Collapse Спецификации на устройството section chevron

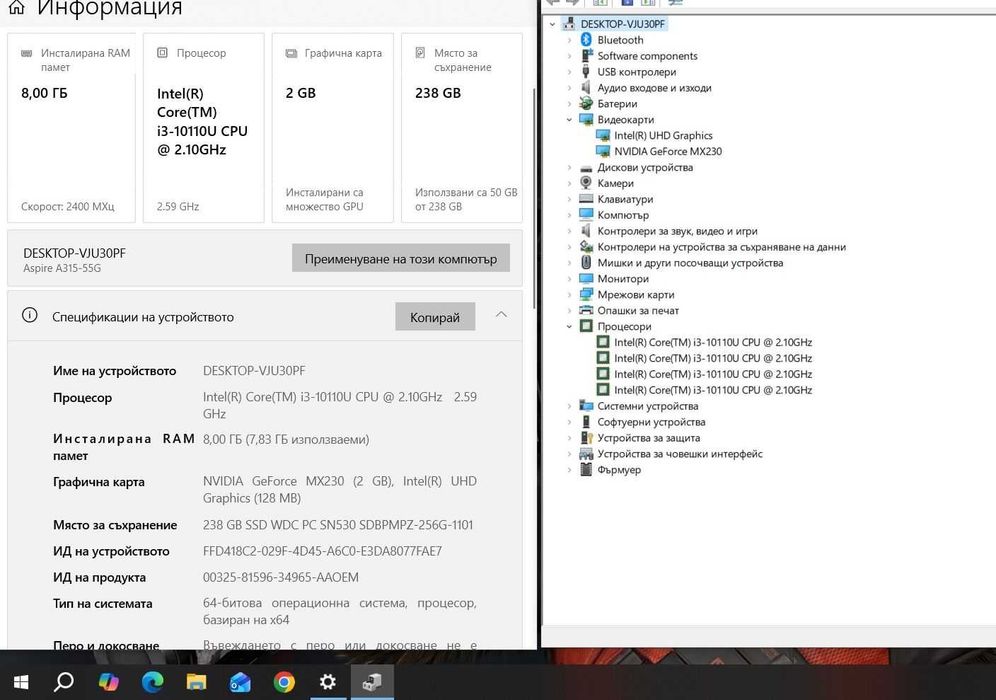[x=501, y=315]
